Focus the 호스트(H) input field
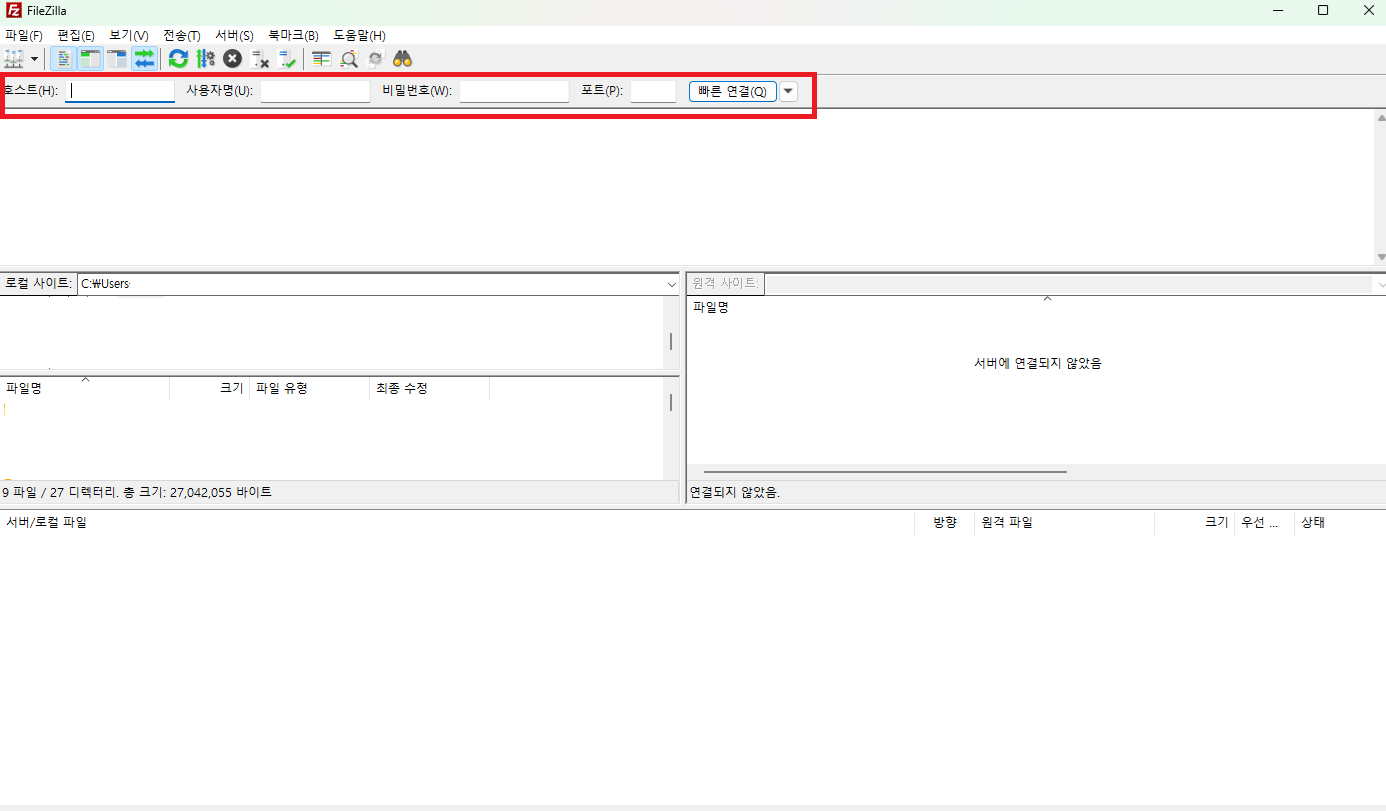 120,91
